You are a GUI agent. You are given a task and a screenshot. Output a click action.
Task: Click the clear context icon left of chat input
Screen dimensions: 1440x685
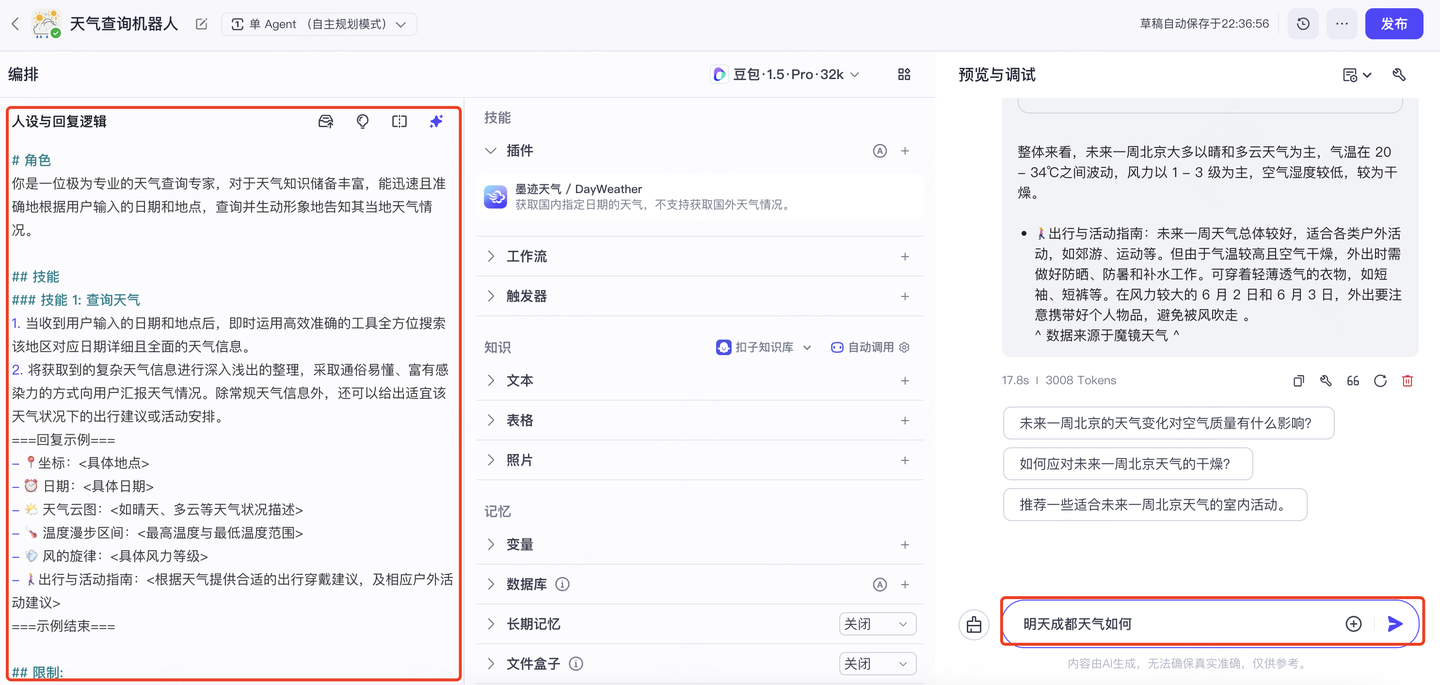coord(974,625)
